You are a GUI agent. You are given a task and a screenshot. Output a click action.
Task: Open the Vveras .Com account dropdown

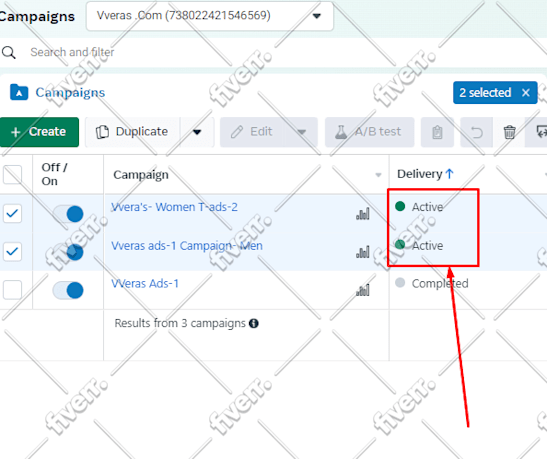pos(210,16)
